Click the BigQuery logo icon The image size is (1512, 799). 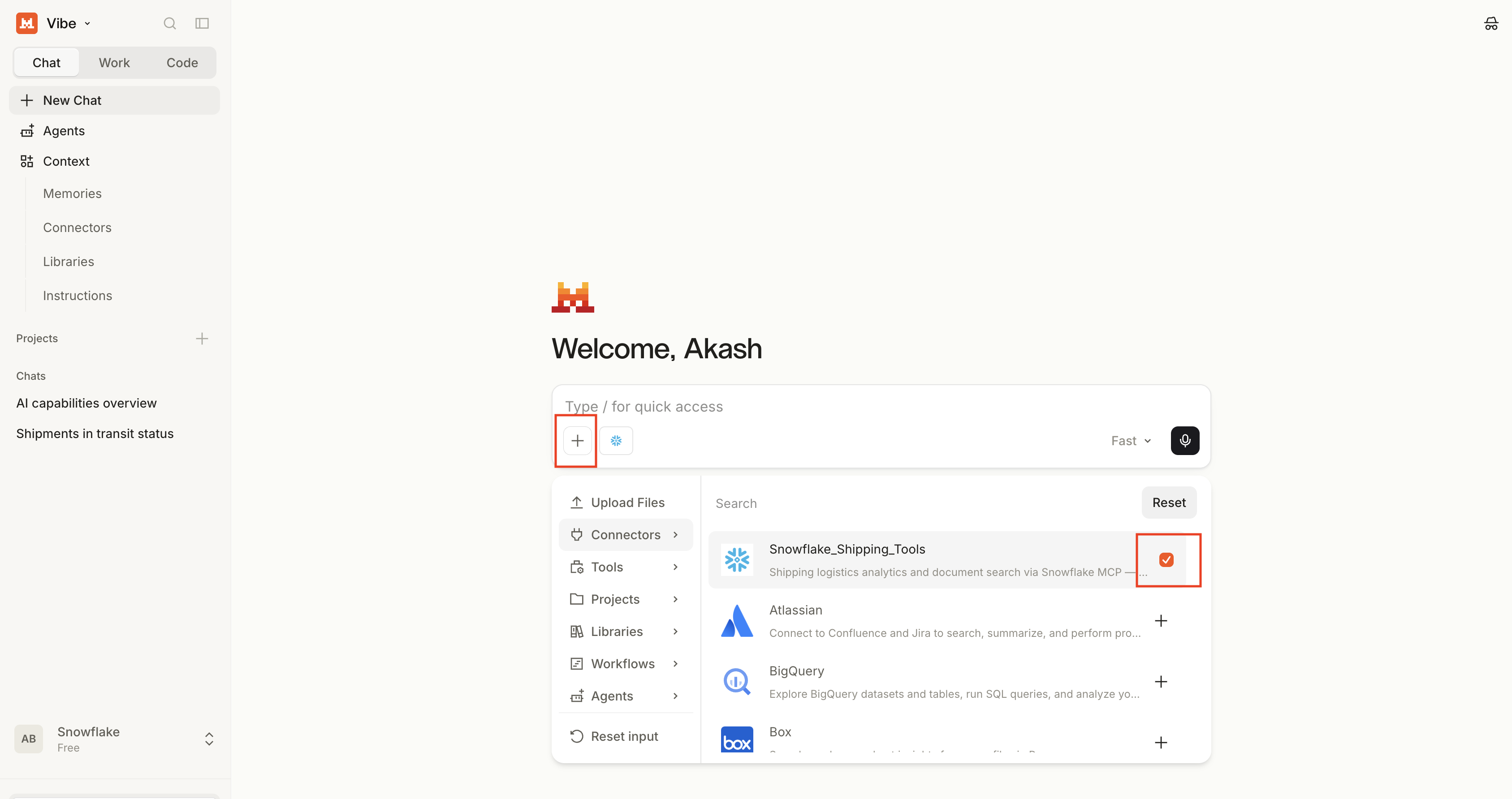click(x=737, y=682)
